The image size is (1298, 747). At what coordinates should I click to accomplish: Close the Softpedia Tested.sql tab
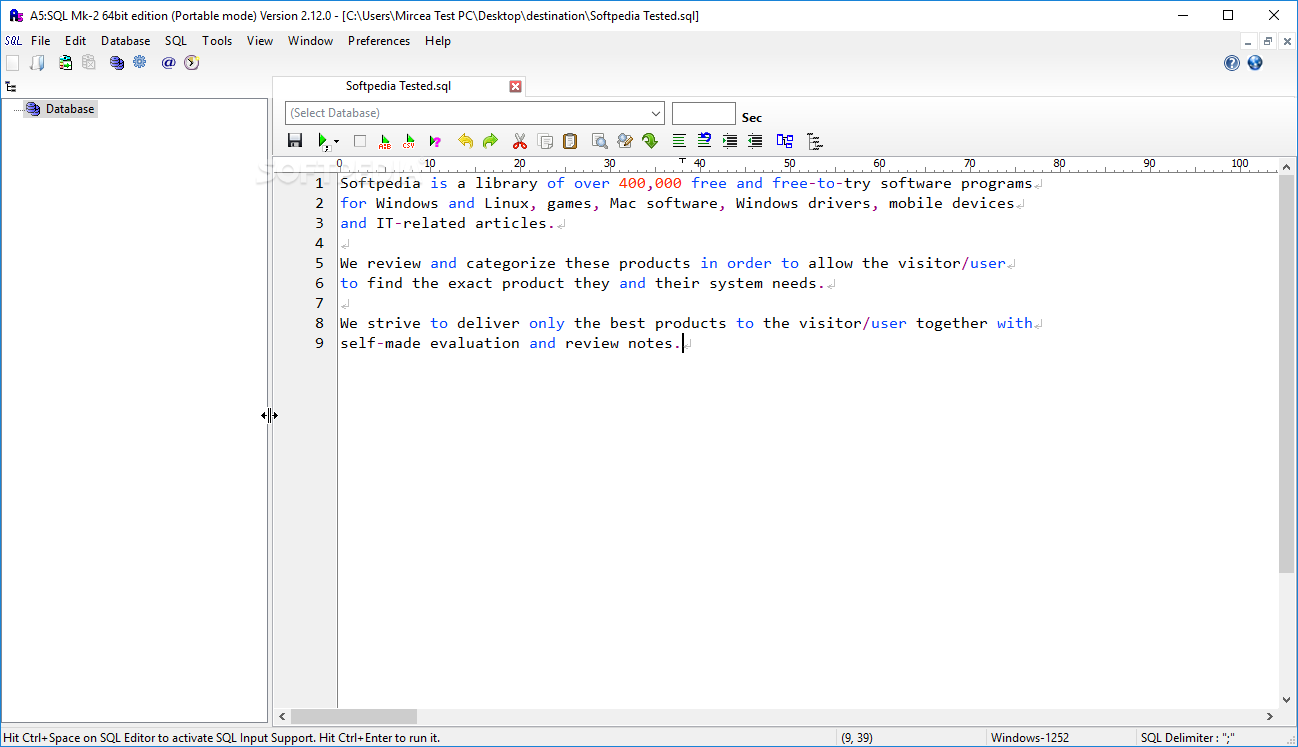[x=516, y=86]
